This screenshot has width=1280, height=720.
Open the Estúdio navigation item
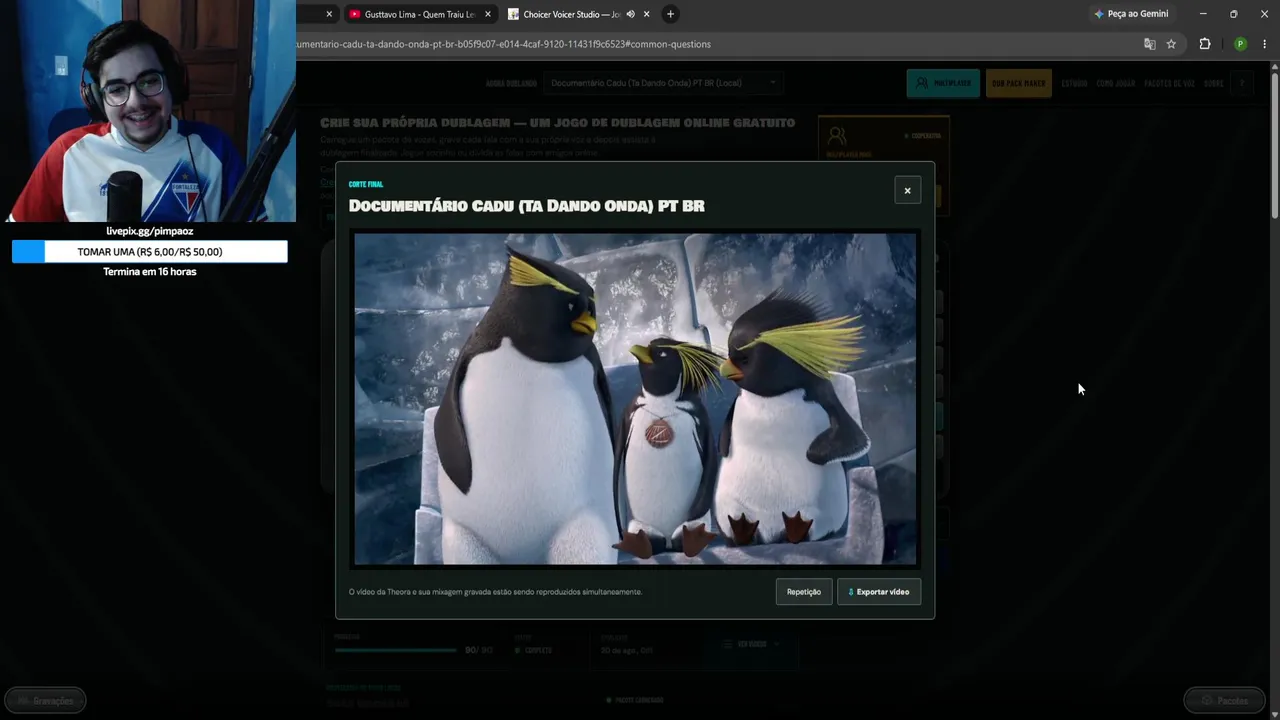point(1074,83)
